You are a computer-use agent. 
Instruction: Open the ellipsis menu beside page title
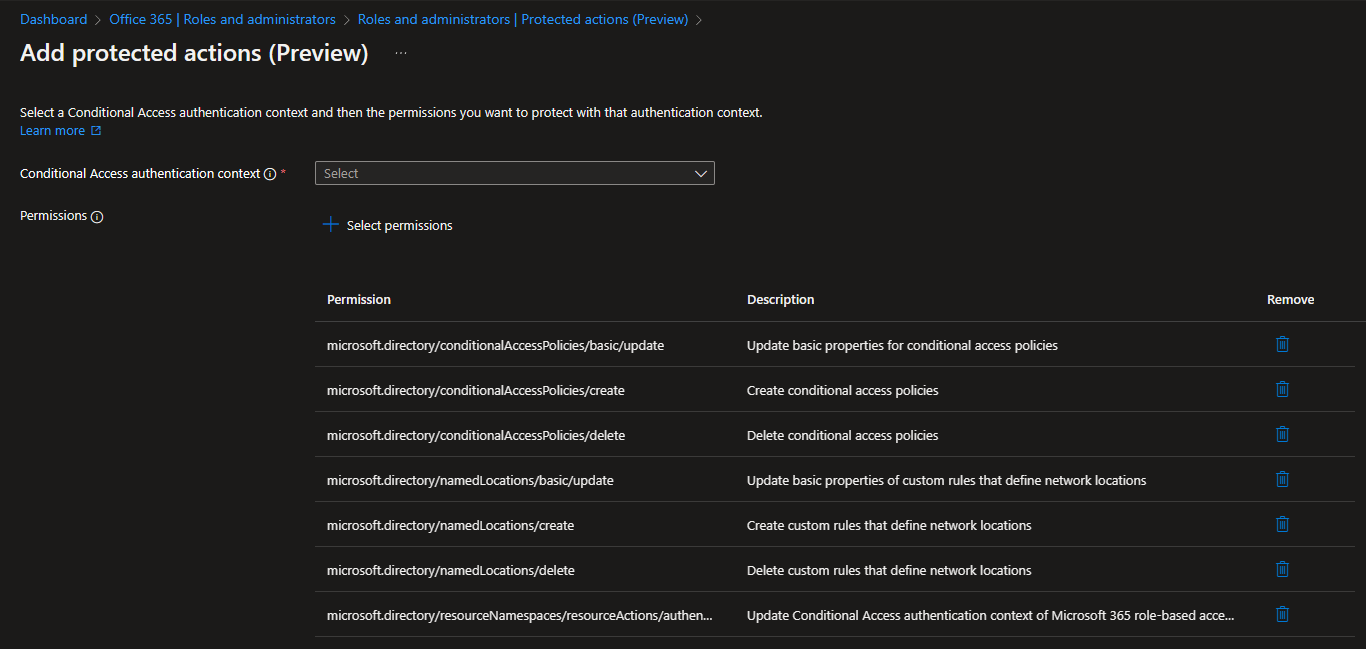click(x=401, y=53)
